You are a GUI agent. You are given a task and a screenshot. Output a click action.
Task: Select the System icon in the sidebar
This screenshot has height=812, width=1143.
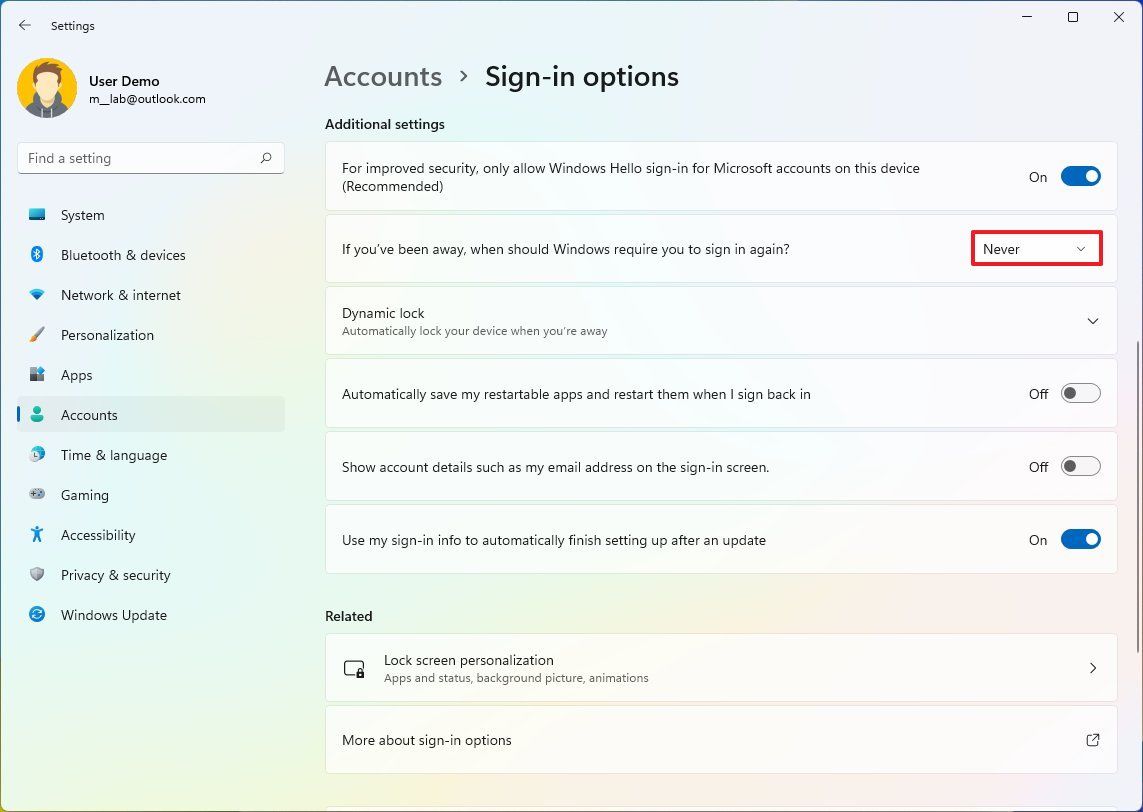[x=38, y=215]
